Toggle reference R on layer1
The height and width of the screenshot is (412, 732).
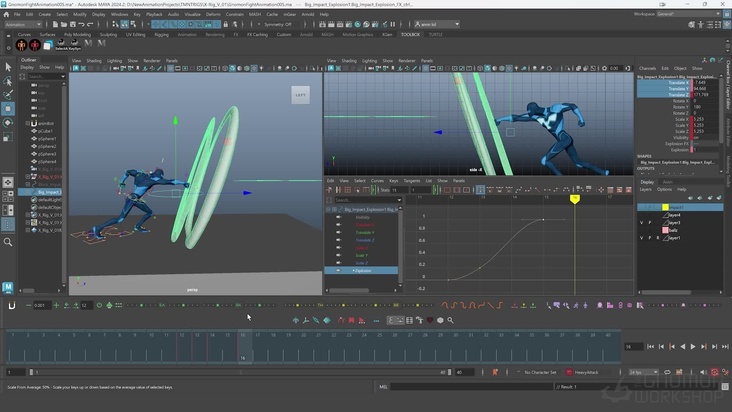click(x=658, y=238)
